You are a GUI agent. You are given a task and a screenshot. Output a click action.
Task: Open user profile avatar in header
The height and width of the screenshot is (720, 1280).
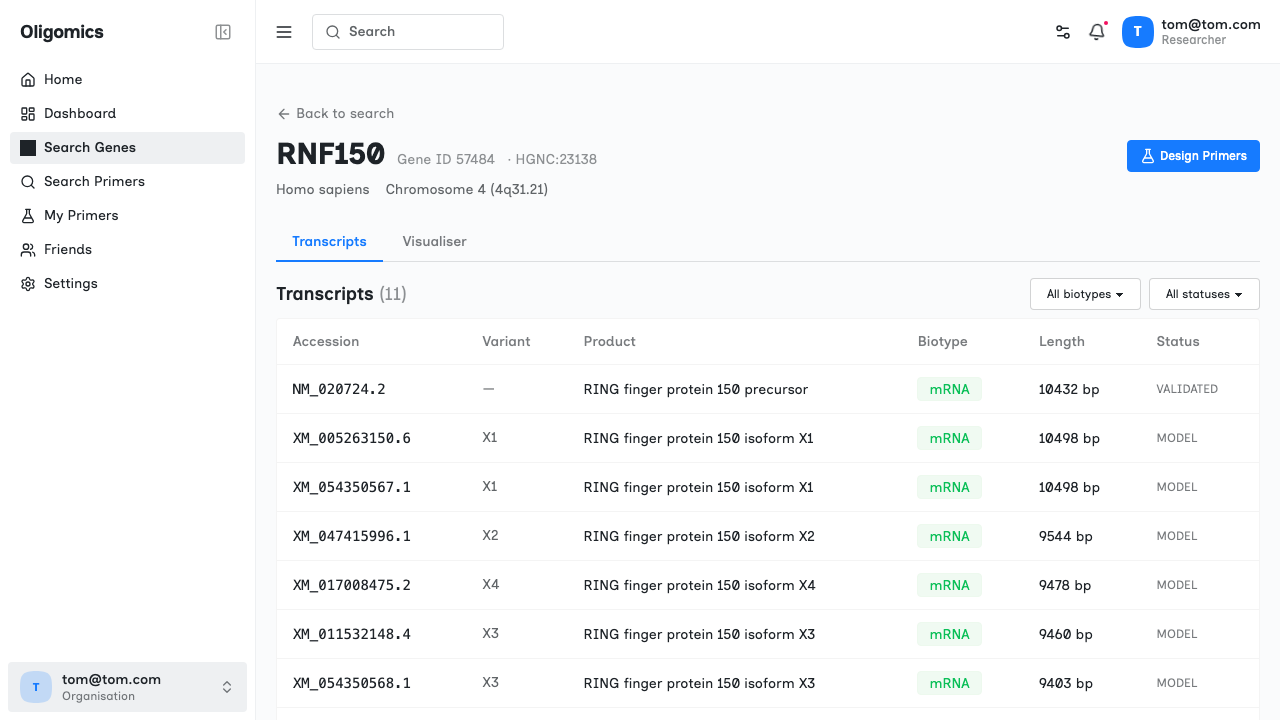click(1138, 32)
